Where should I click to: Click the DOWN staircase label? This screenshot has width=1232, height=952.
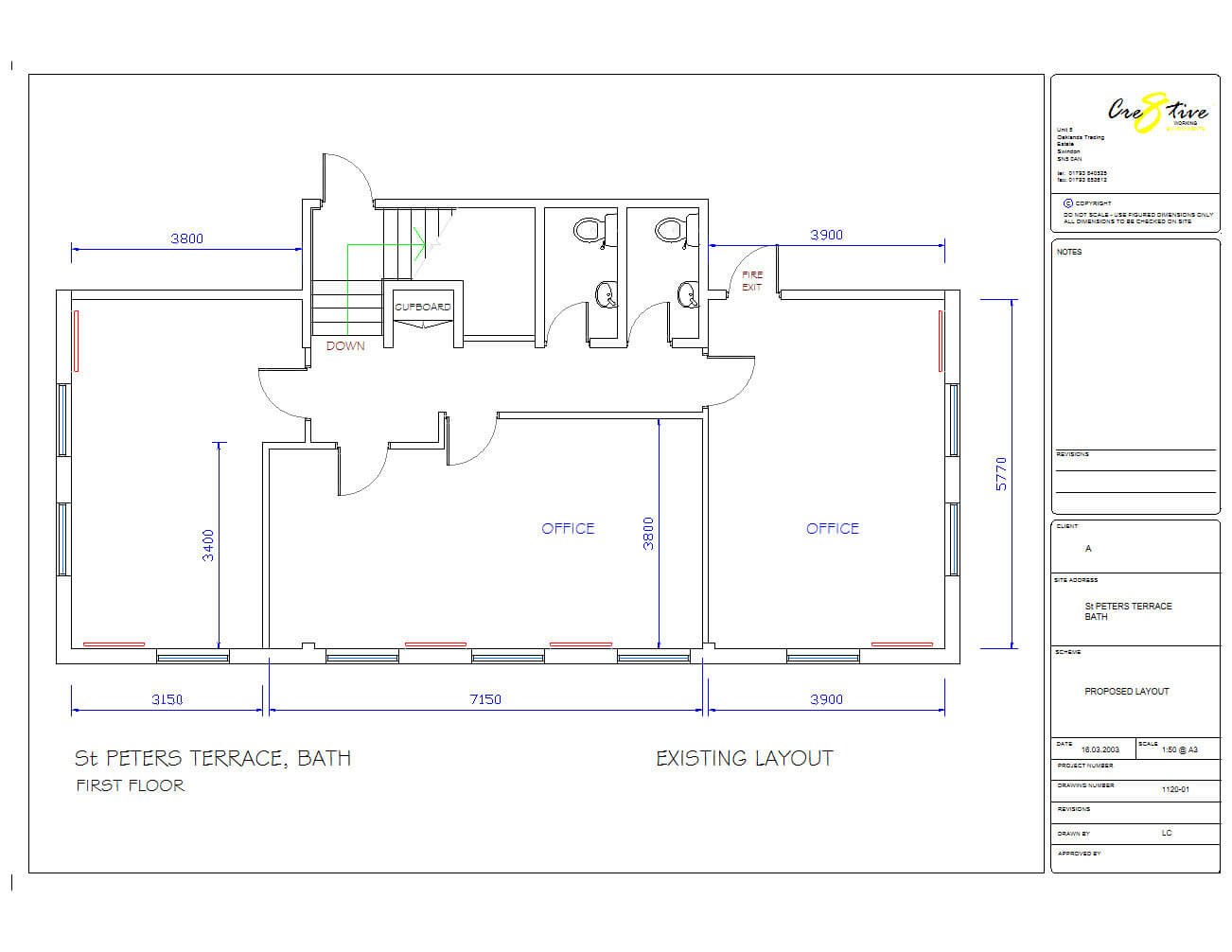point(345,346)
